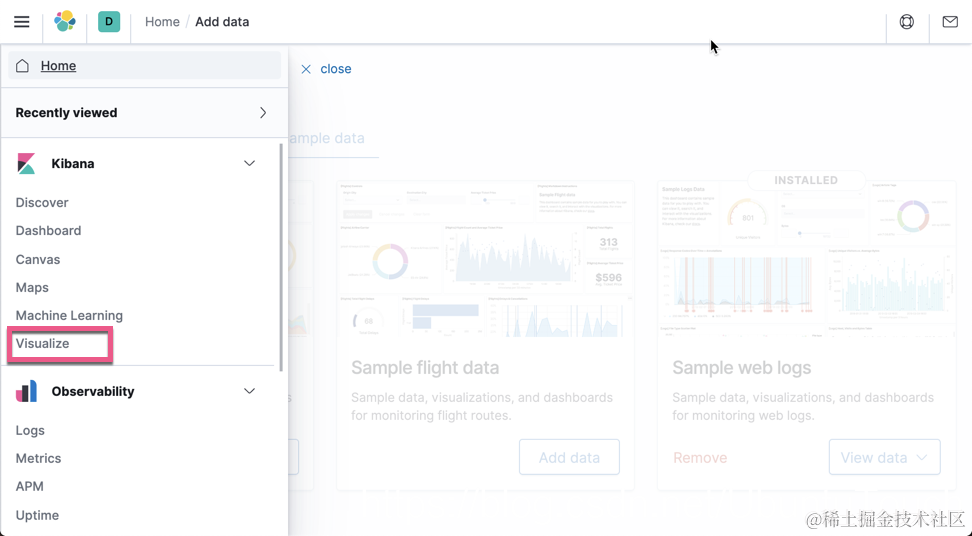Expand Recently viewed arrow

[x=263, y=113]
